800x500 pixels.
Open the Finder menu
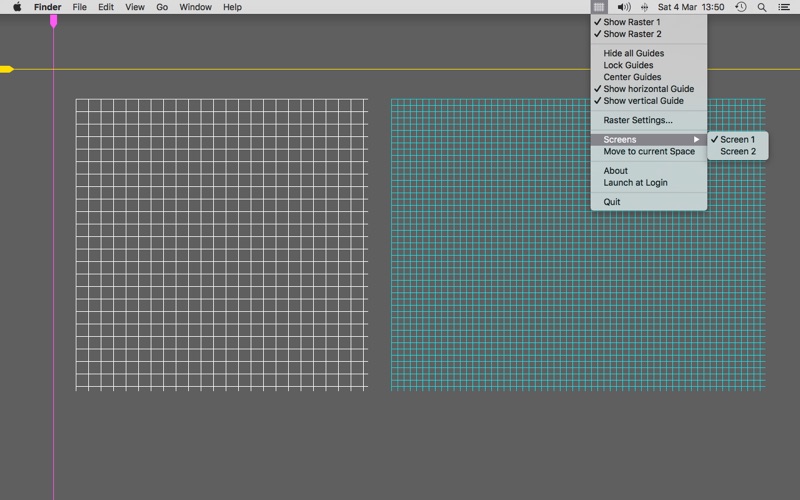(x=47, y=7)
